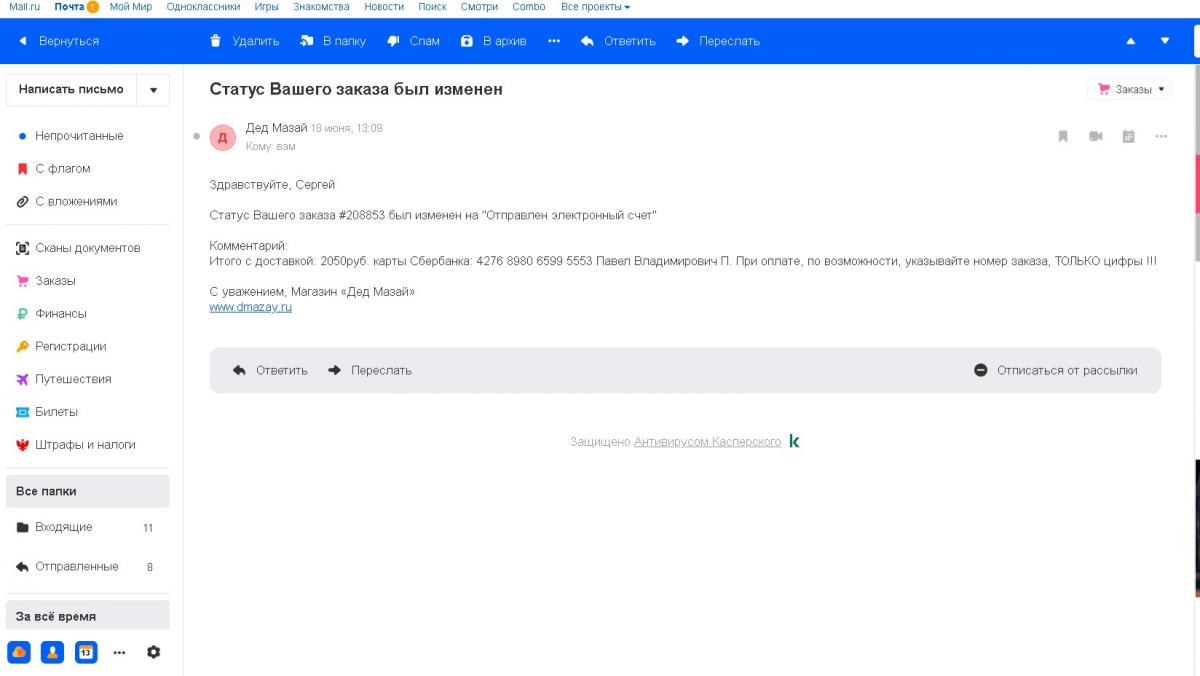
Task: Open the Mail.ru Cloud app icon
Action: (19, 652)
